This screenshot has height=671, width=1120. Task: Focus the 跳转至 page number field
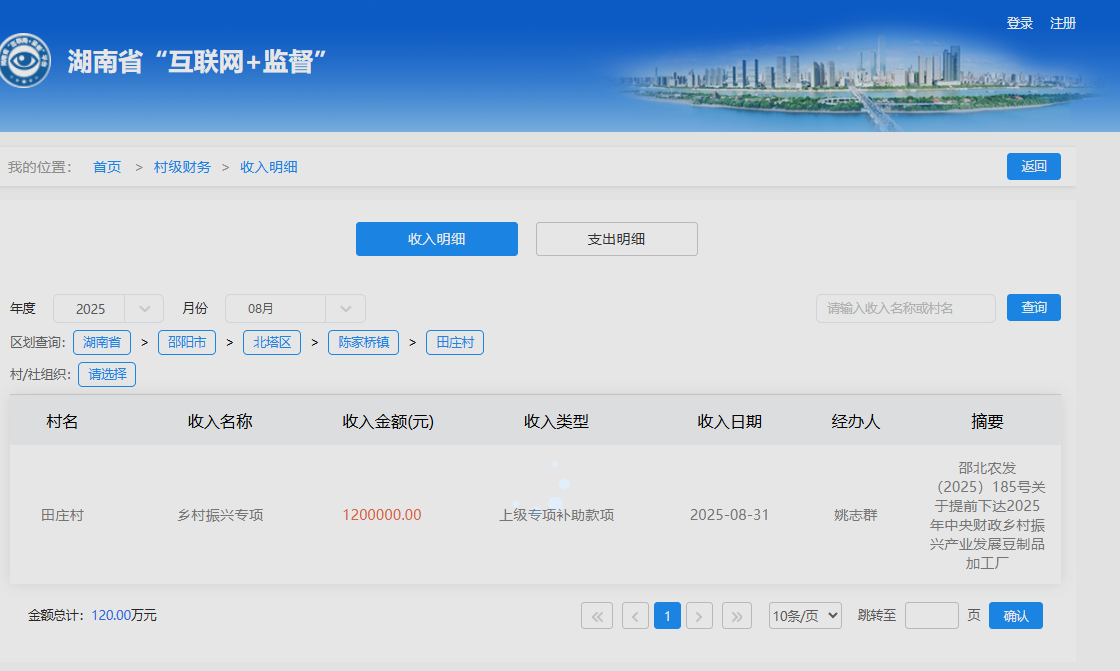pyautogui.click(x=931, y=616)
